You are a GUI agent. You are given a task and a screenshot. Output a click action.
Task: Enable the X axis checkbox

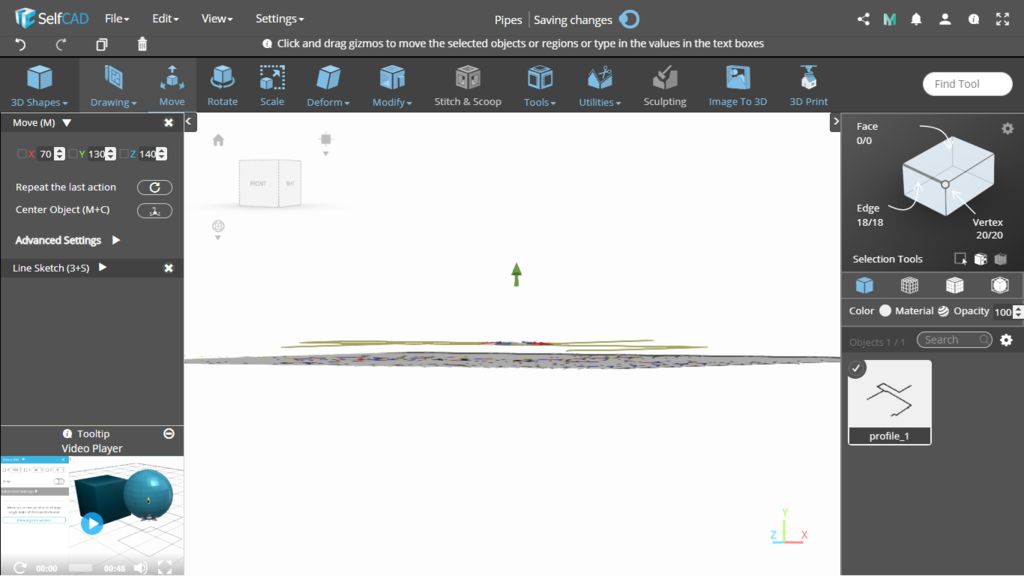(22, 154)
